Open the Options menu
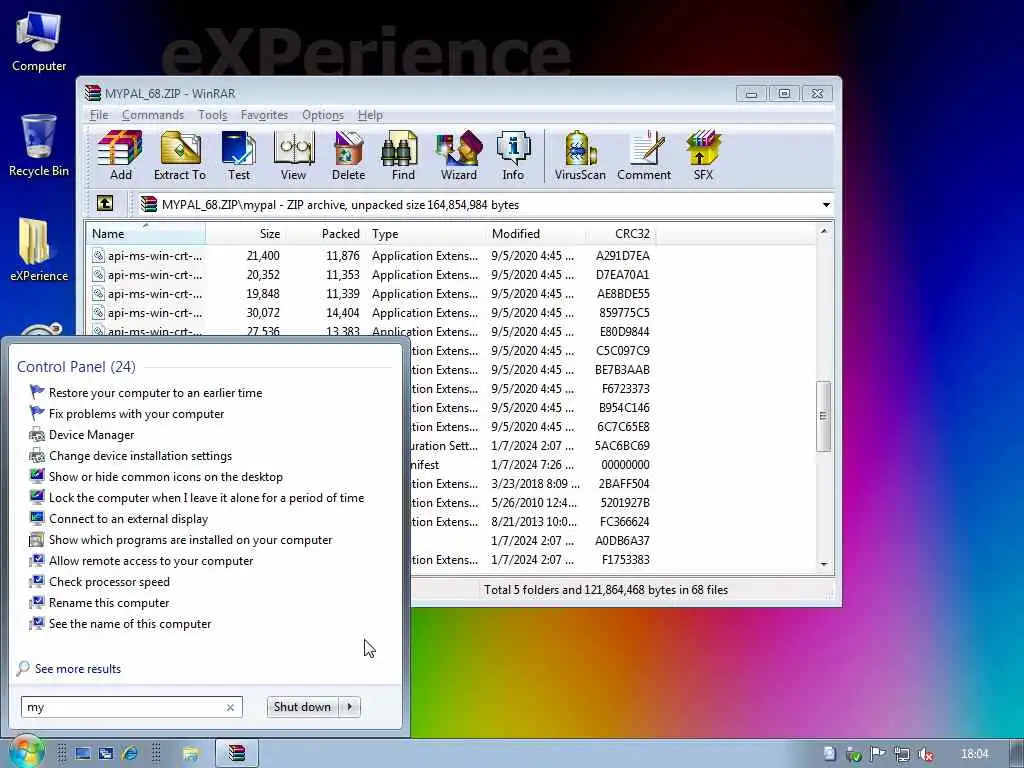The width and height of the screenshot is (1024, 768). 323,115
